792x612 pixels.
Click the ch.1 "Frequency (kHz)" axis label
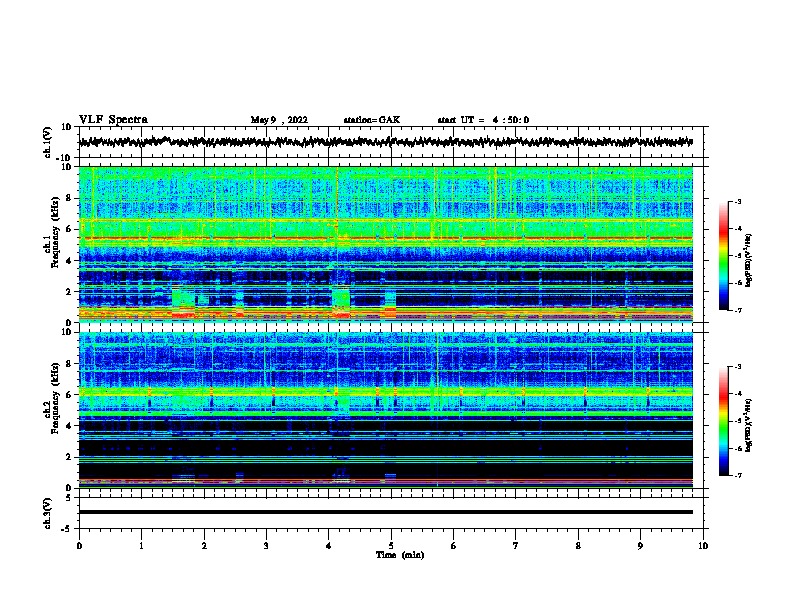pos(55,233)
